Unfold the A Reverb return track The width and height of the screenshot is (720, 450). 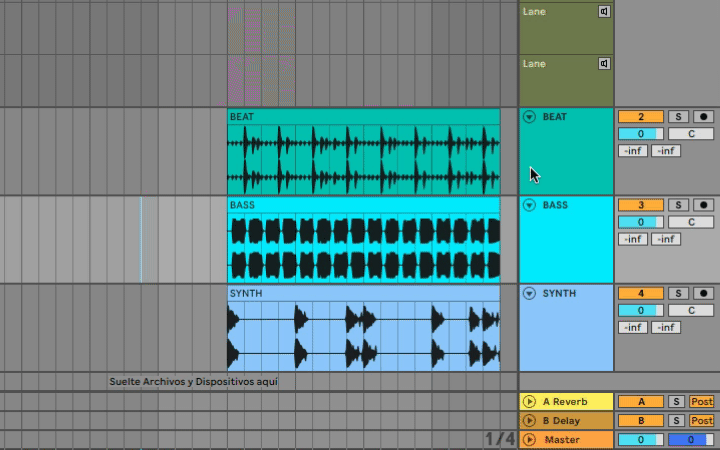coord(530,402)
